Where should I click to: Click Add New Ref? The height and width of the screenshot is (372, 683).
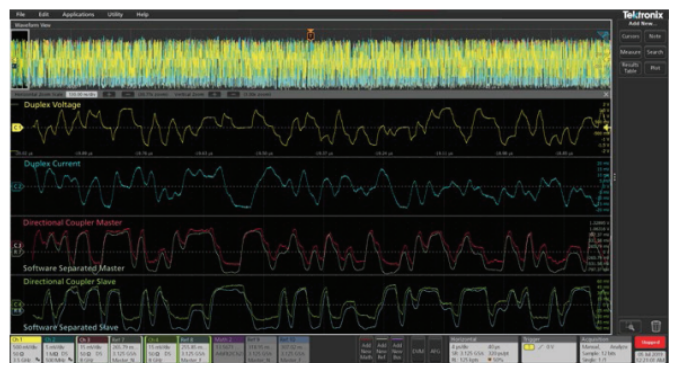pyautogui.click(x=382, y=349)
